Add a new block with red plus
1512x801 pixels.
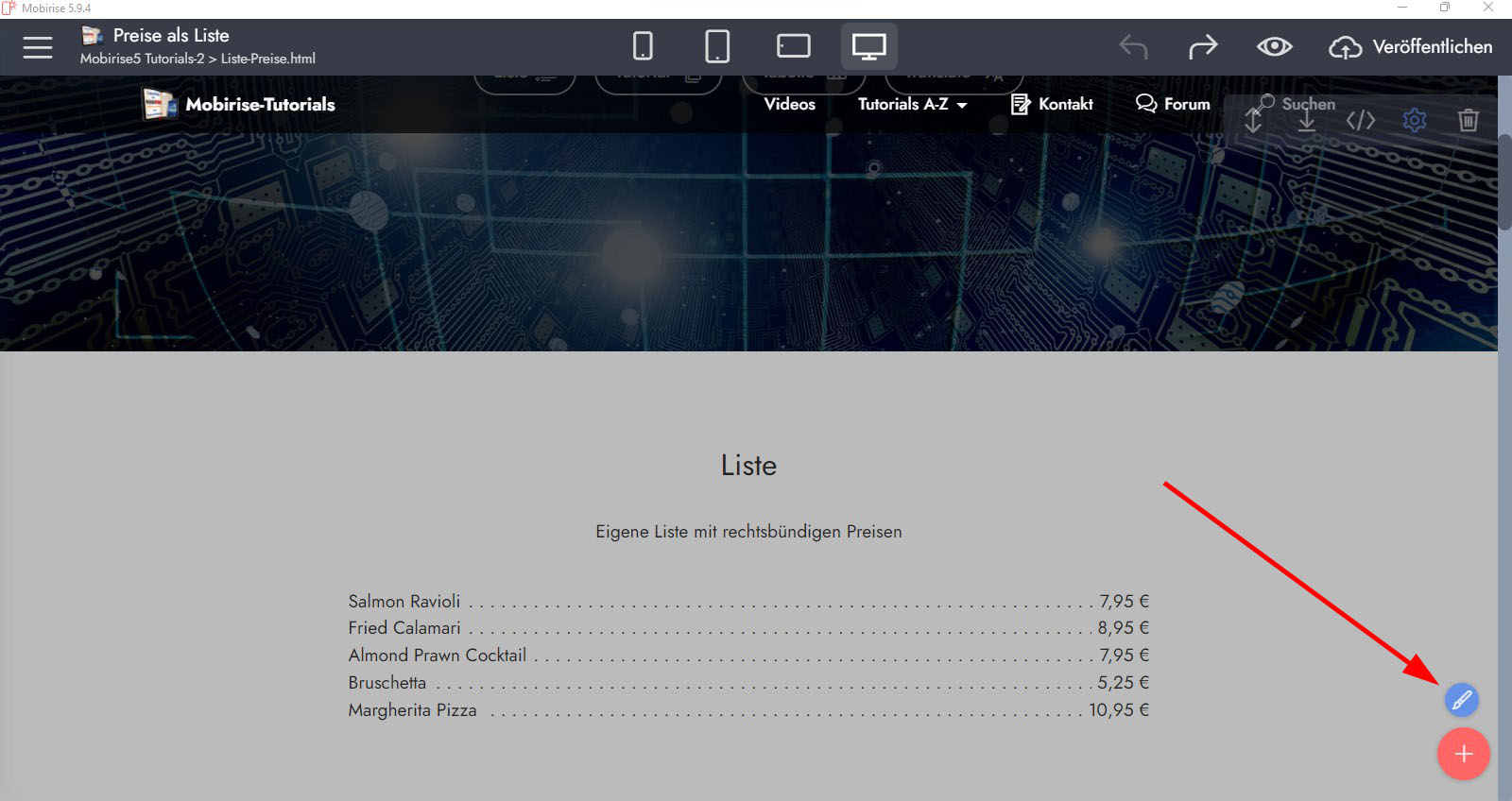pyautogui.click(x=1464, y=754)
